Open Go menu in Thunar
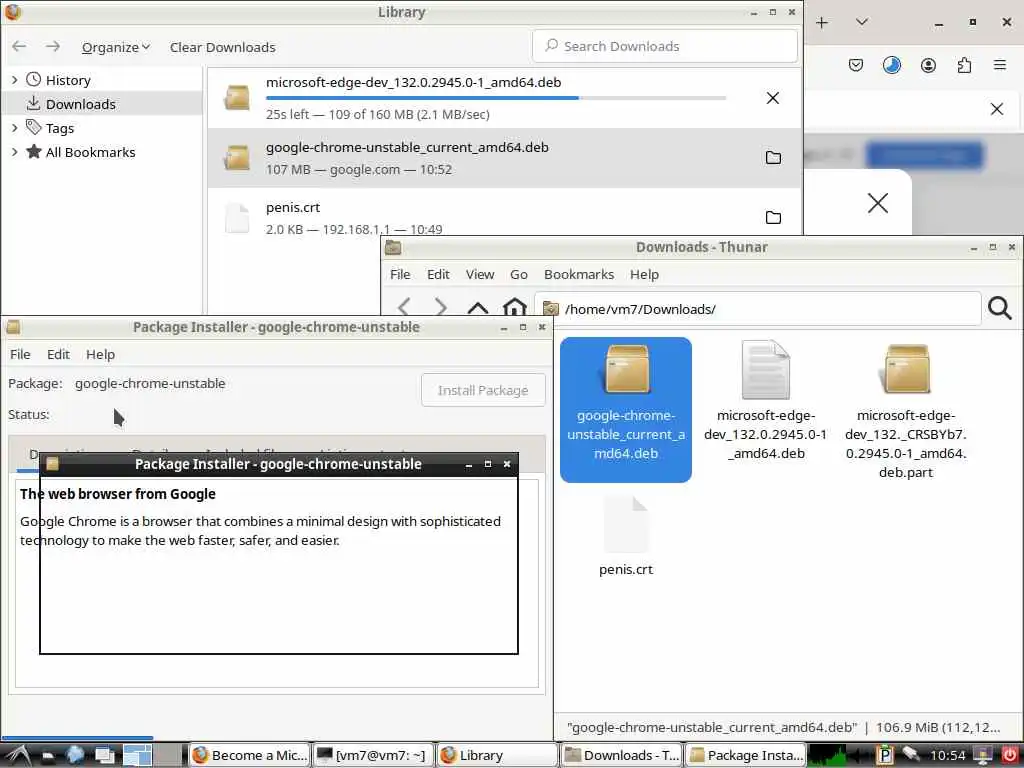Screen dimensions: 1024x768 519,274
